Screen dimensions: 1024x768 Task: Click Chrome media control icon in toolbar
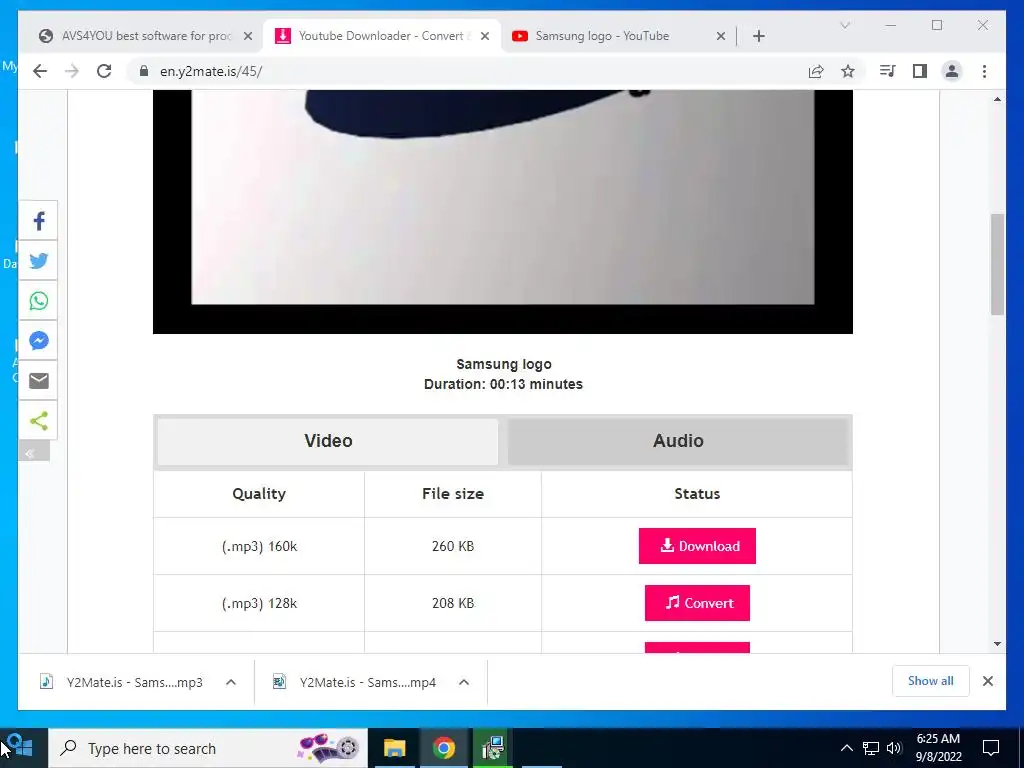[887, 71]
